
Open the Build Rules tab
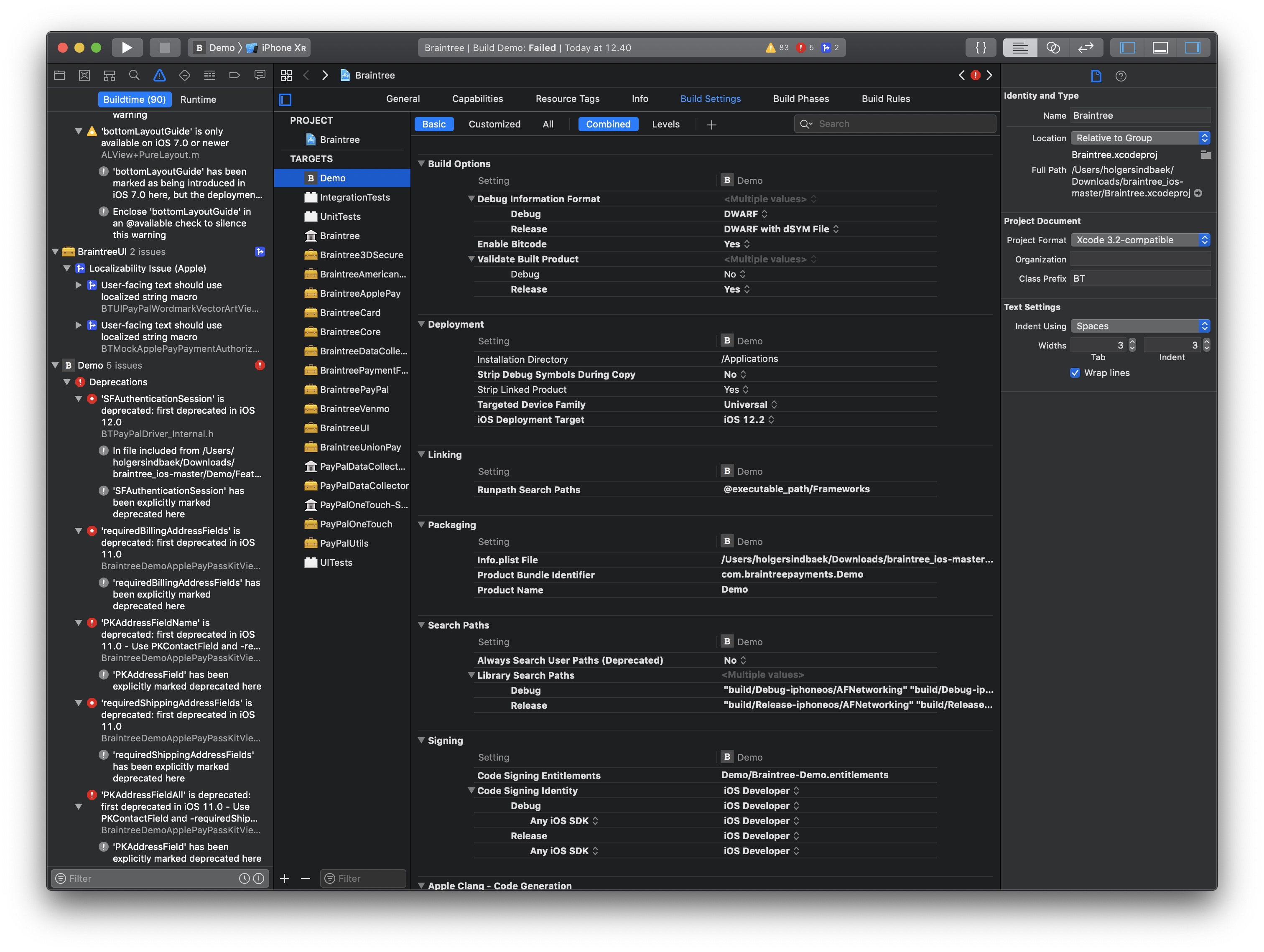(886, 99)
